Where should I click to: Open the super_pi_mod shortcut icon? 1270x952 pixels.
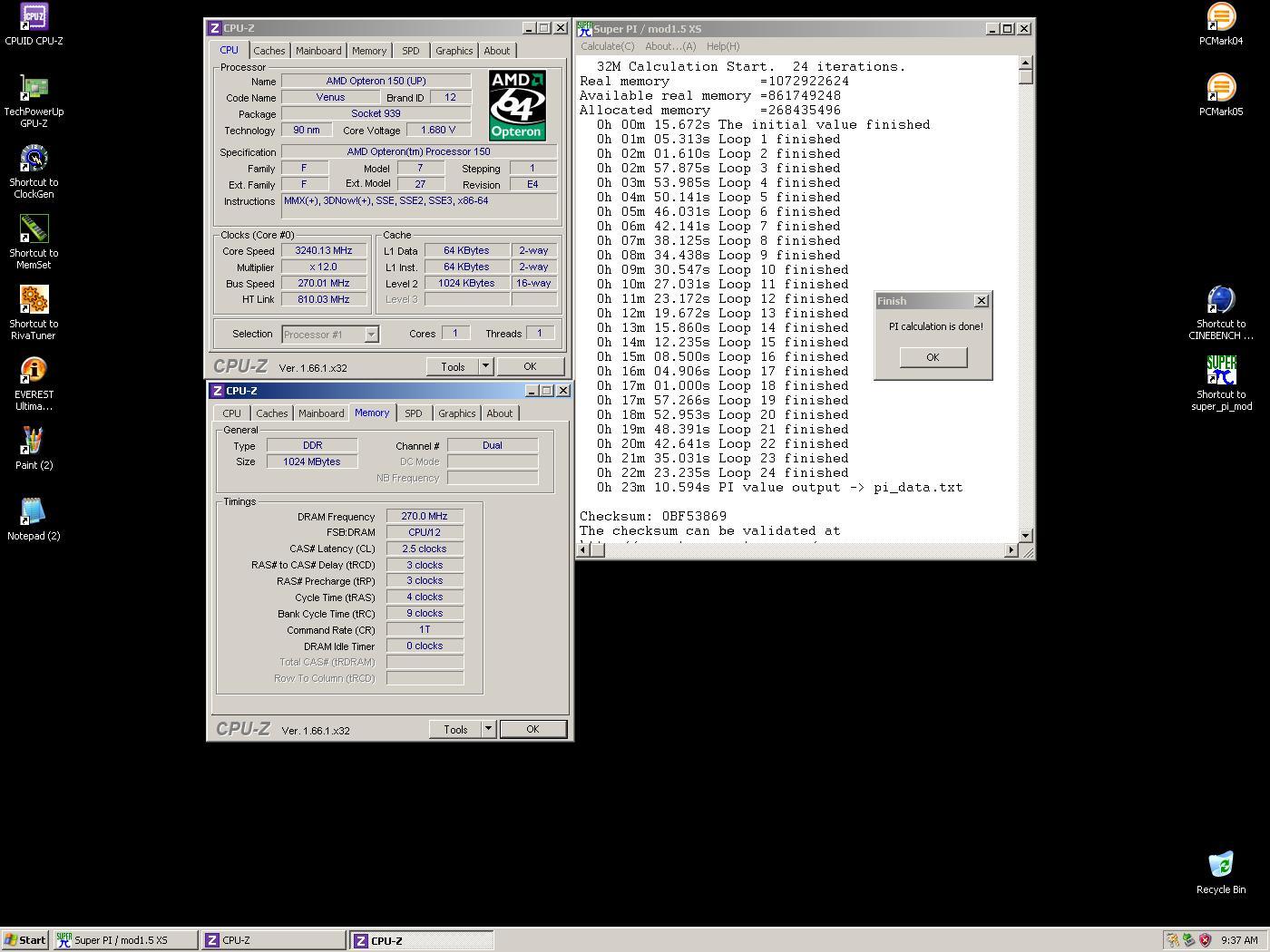click(x=1221, y=371)
